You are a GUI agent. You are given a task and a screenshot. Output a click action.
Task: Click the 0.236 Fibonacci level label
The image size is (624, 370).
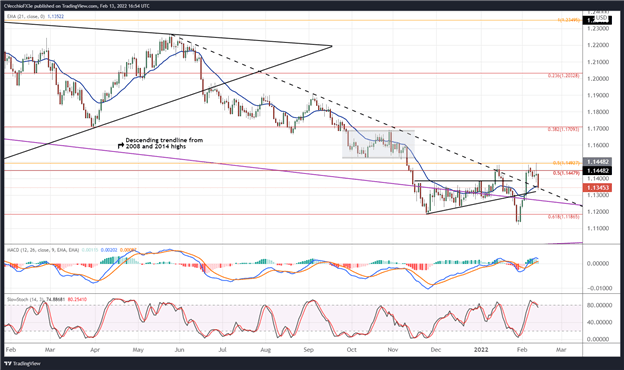pyautogui.click(x=564, y=75)
